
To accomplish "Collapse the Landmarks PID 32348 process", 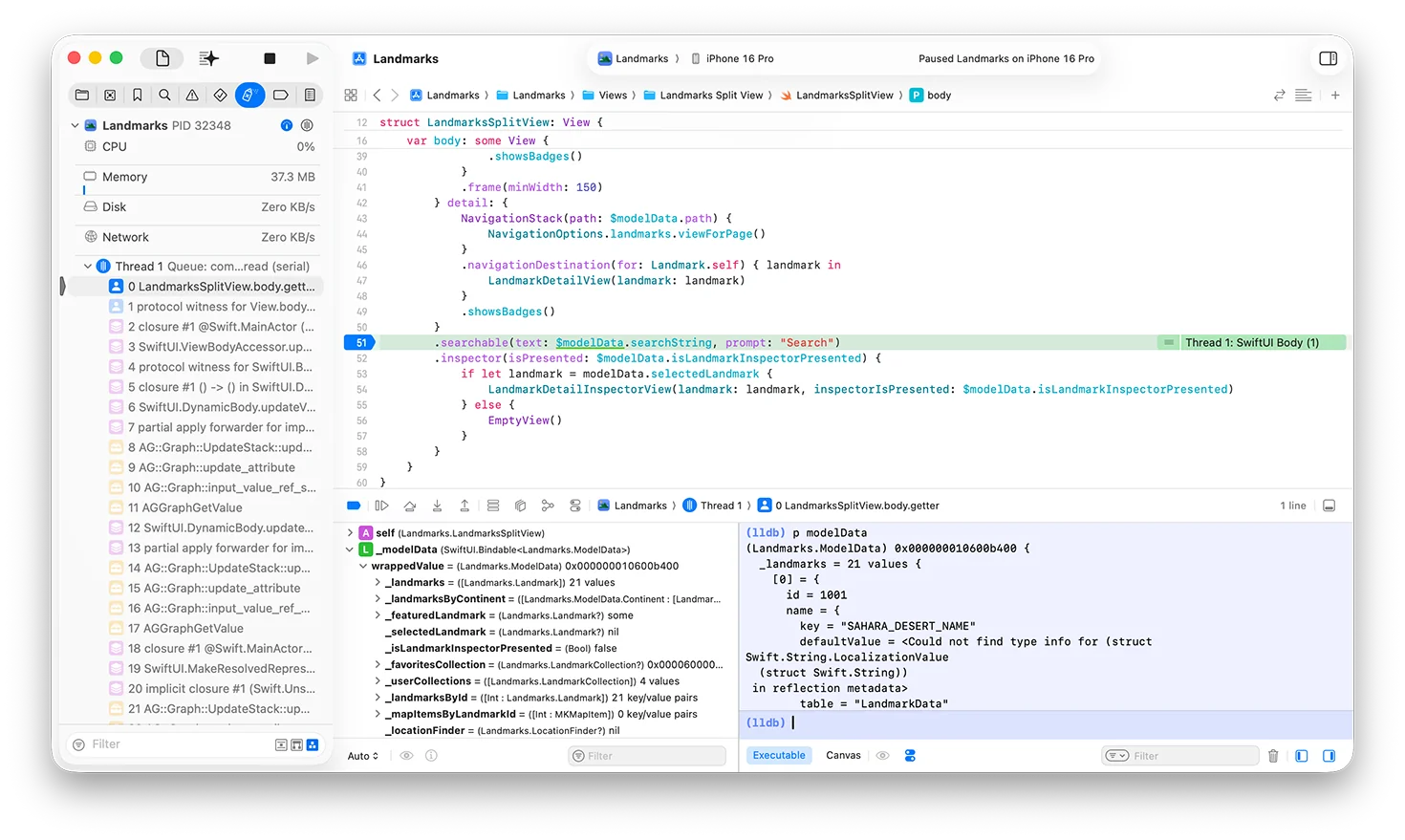I will pyautogui.click(x=76, y=125).
